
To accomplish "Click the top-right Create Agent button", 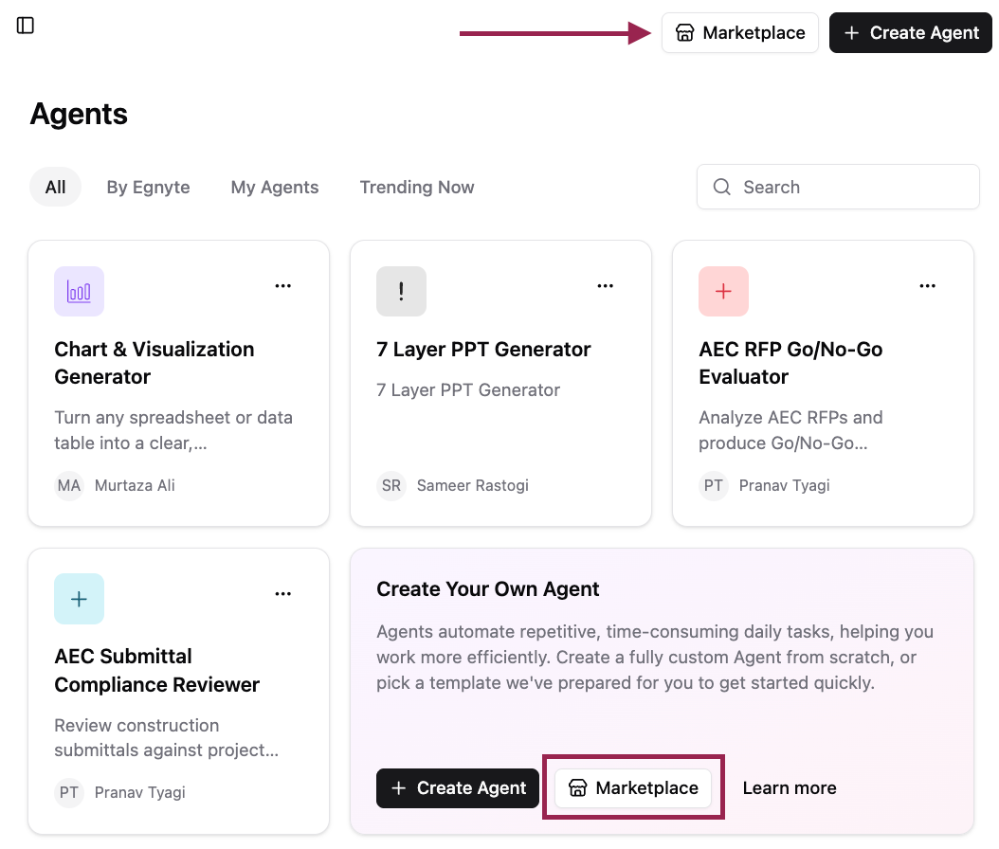I will click(910, 32).
